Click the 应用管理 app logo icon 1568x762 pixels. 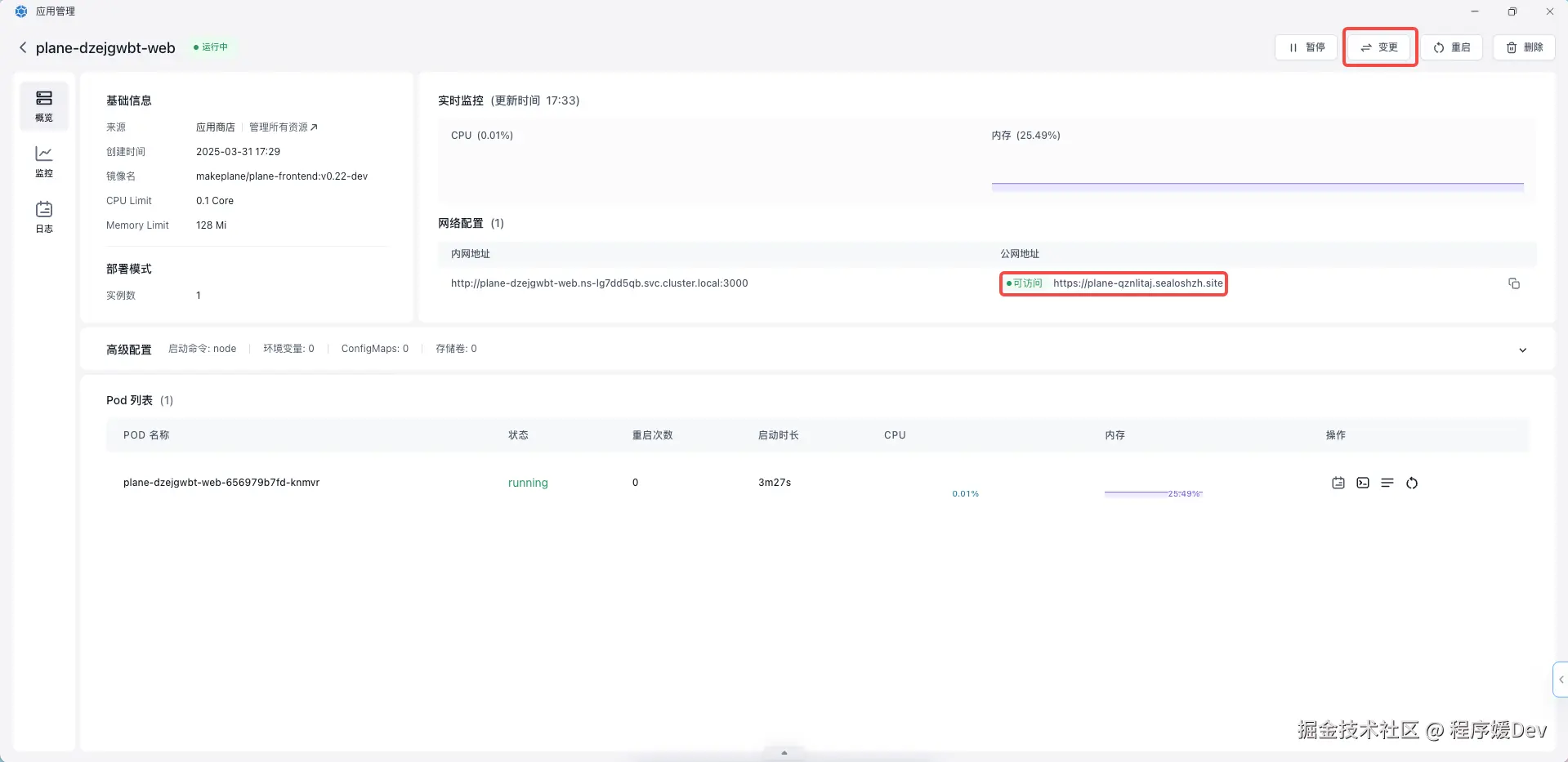pyautogui.click(x=21, y=11)
